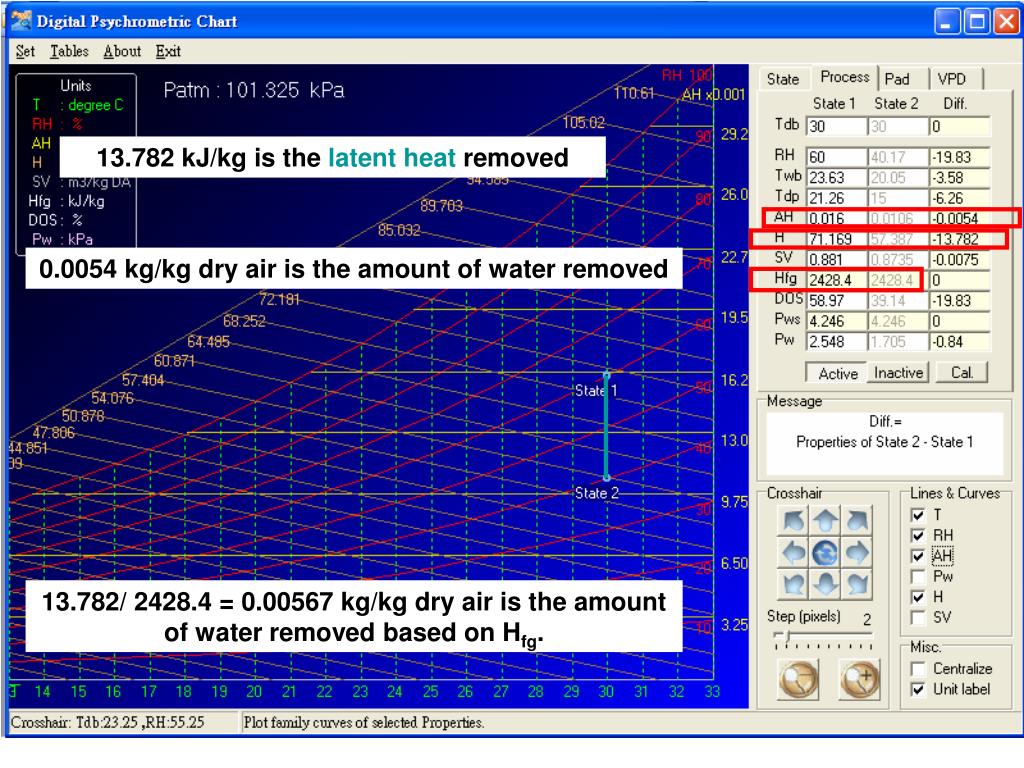Open the VPD tab
The width and height of the screenshot is (1024, 768).
pyautogui.click(x=952, y=79)
